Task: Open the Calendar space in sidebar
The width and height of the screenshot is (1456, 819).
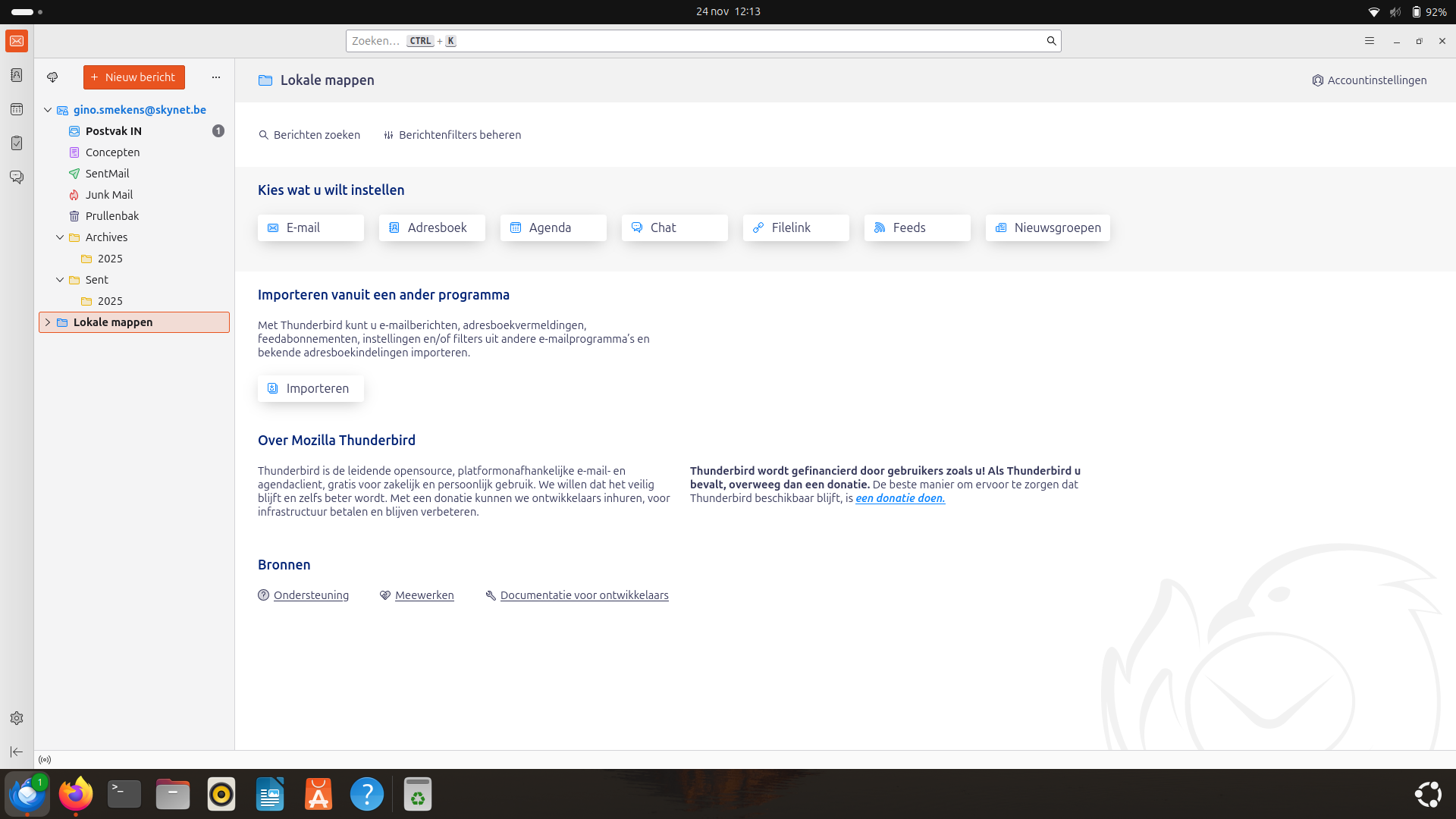Action: coord(17,109)
